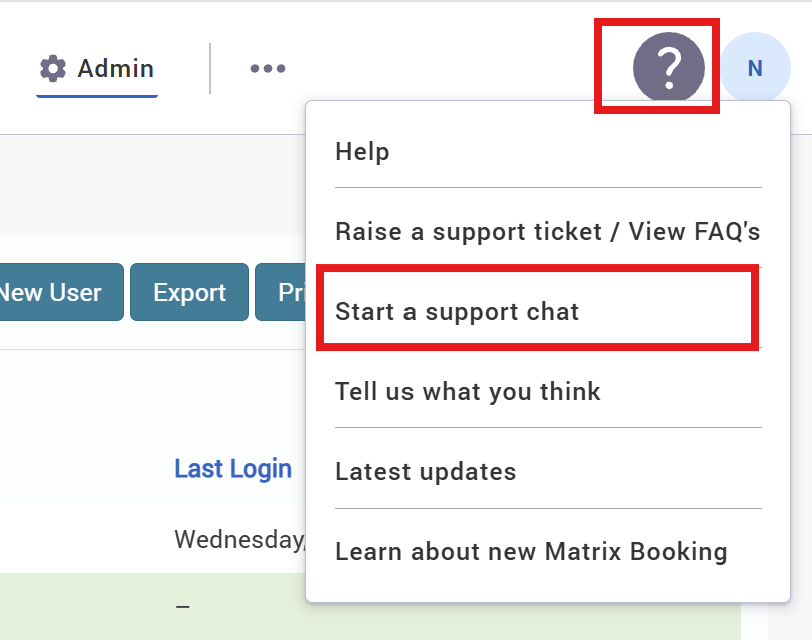Click the Admin gear icon
Screen dimensions: 812x640
[52, 68]
